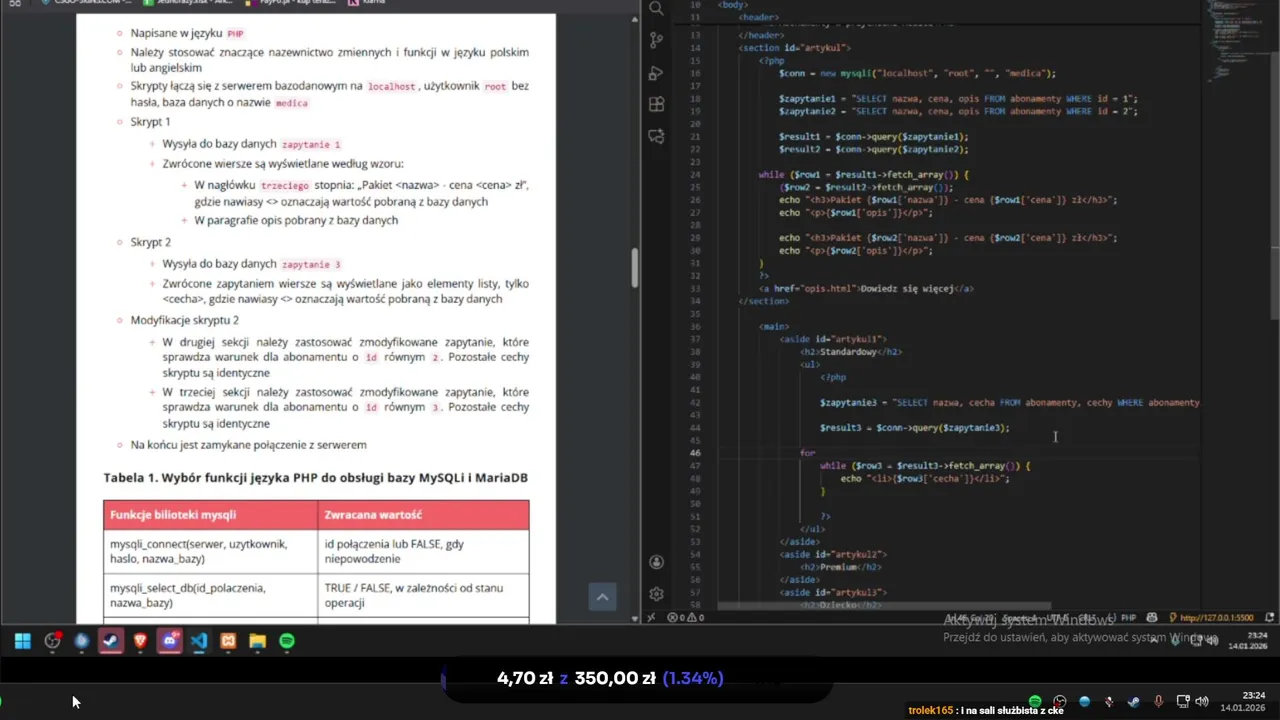Image resolution: width=1280 pixels, height=720 pixels.
Task: Click the '$result3 = $conn->query' line
Action: pos(914,427)
